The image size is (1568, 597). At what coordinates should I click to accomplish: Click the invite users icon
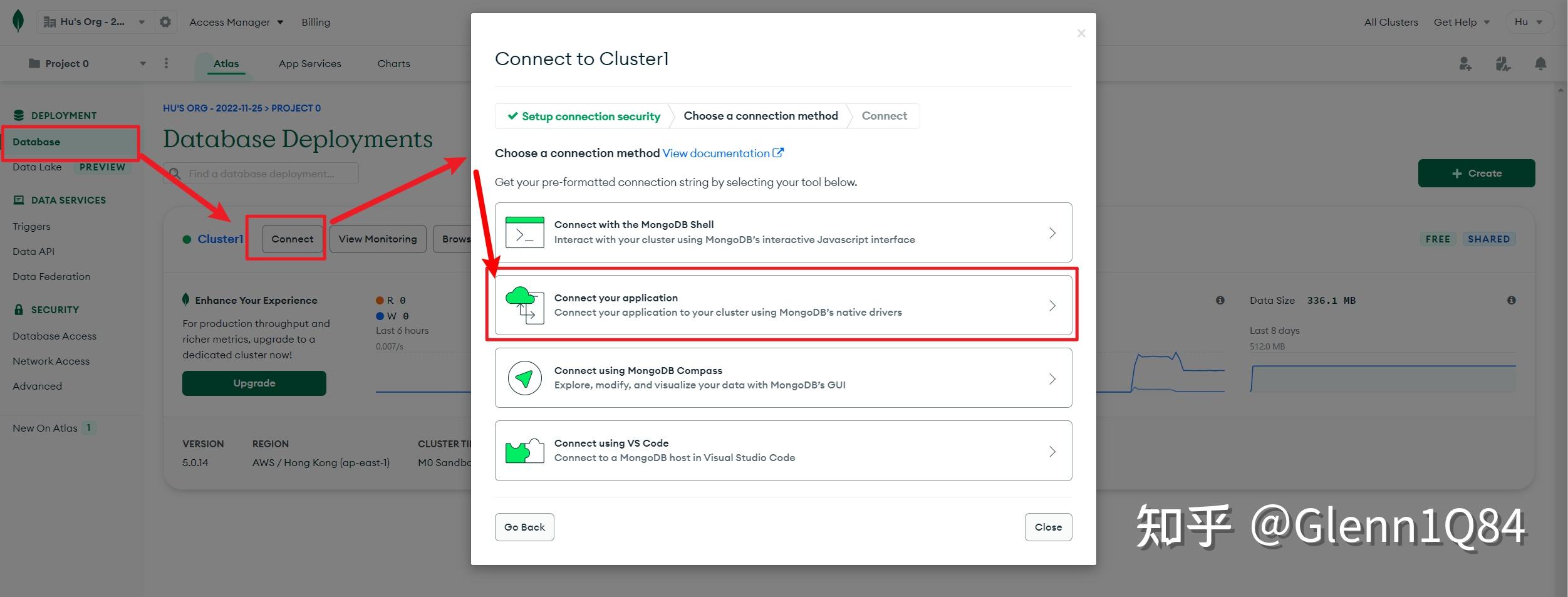(x=1465, y=63)
